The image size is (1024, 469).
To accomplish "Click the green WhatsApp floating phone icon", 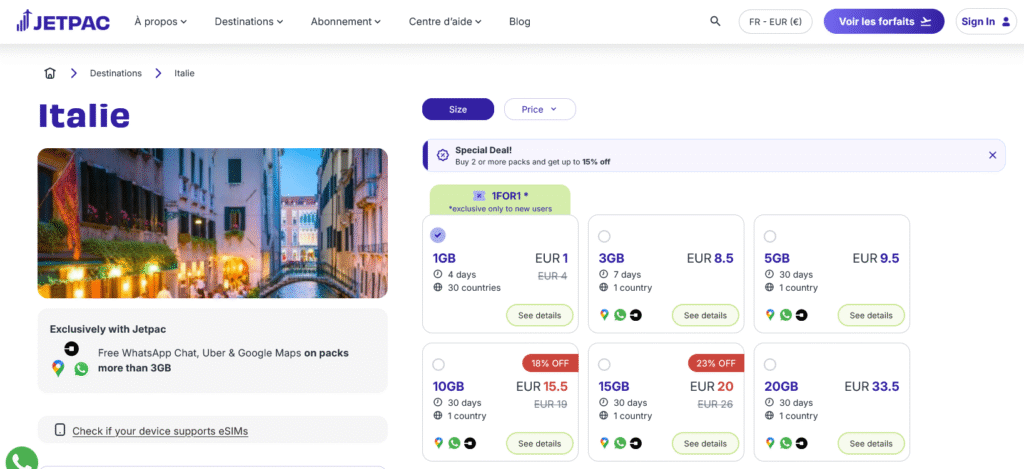I will click(20, 460).
